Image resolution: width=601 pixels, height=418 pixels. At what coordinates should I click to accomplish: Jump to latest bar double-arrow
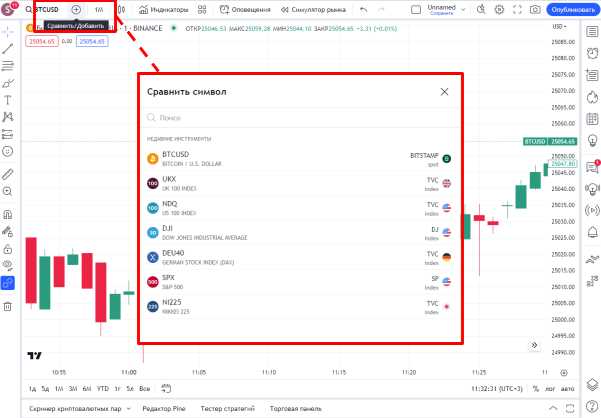(x=534, y=345)
